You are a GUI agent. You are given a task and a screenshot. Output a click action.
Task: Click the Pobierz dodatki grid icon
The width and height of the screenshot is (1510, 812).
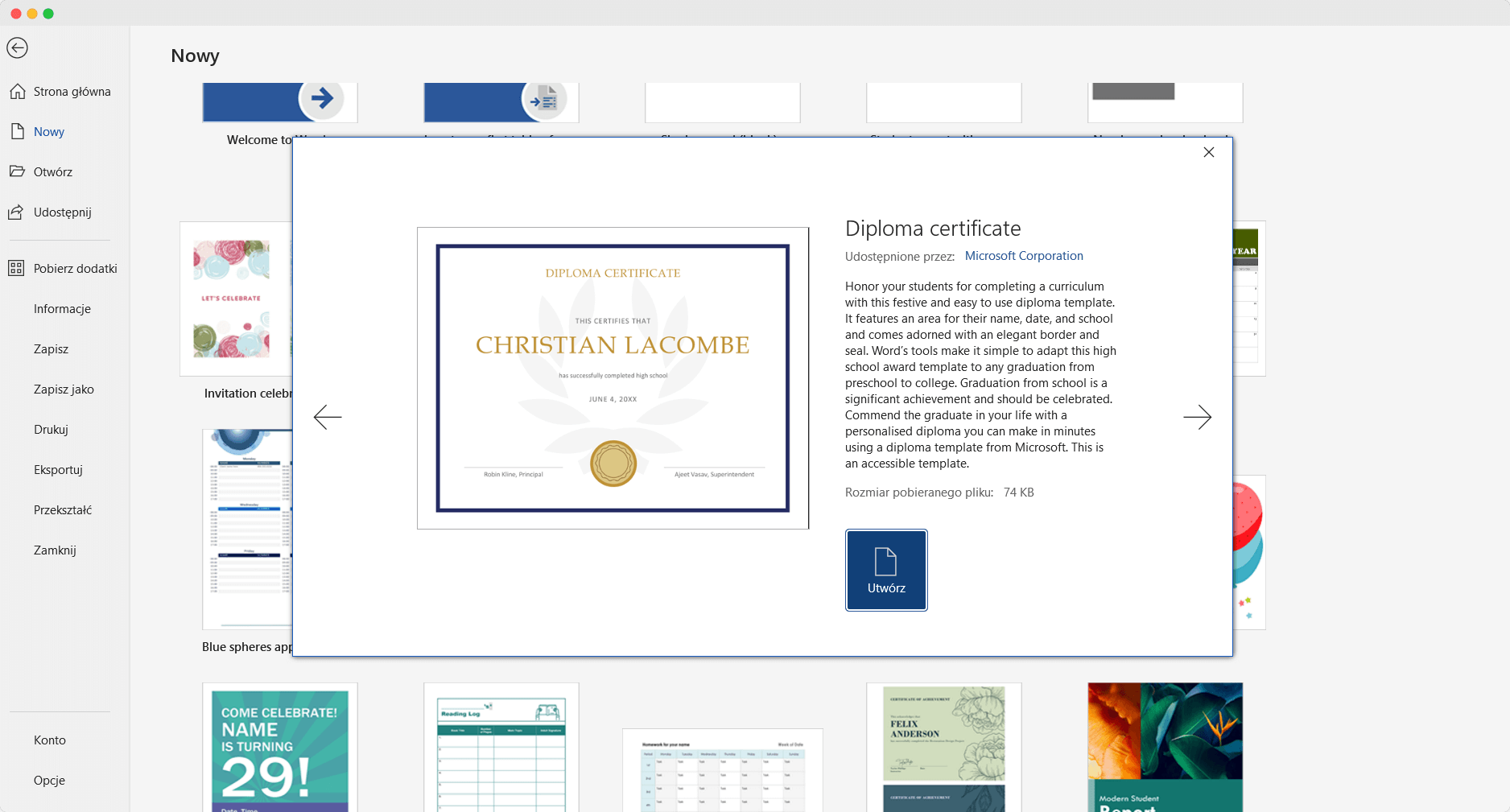pyautogui.click(x=16, y=268)
